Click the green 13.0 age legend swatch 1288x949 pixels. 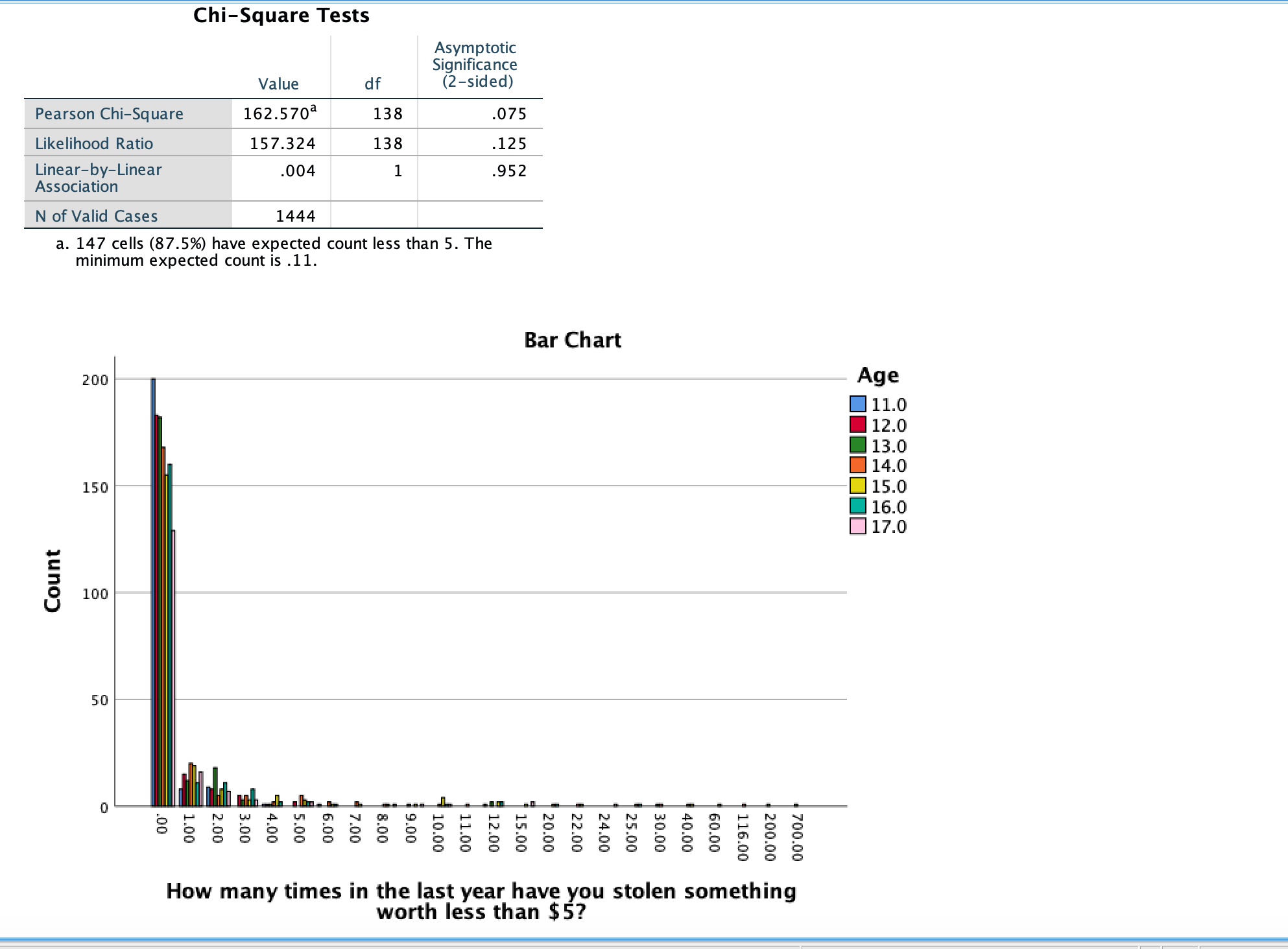click(857, 445)
